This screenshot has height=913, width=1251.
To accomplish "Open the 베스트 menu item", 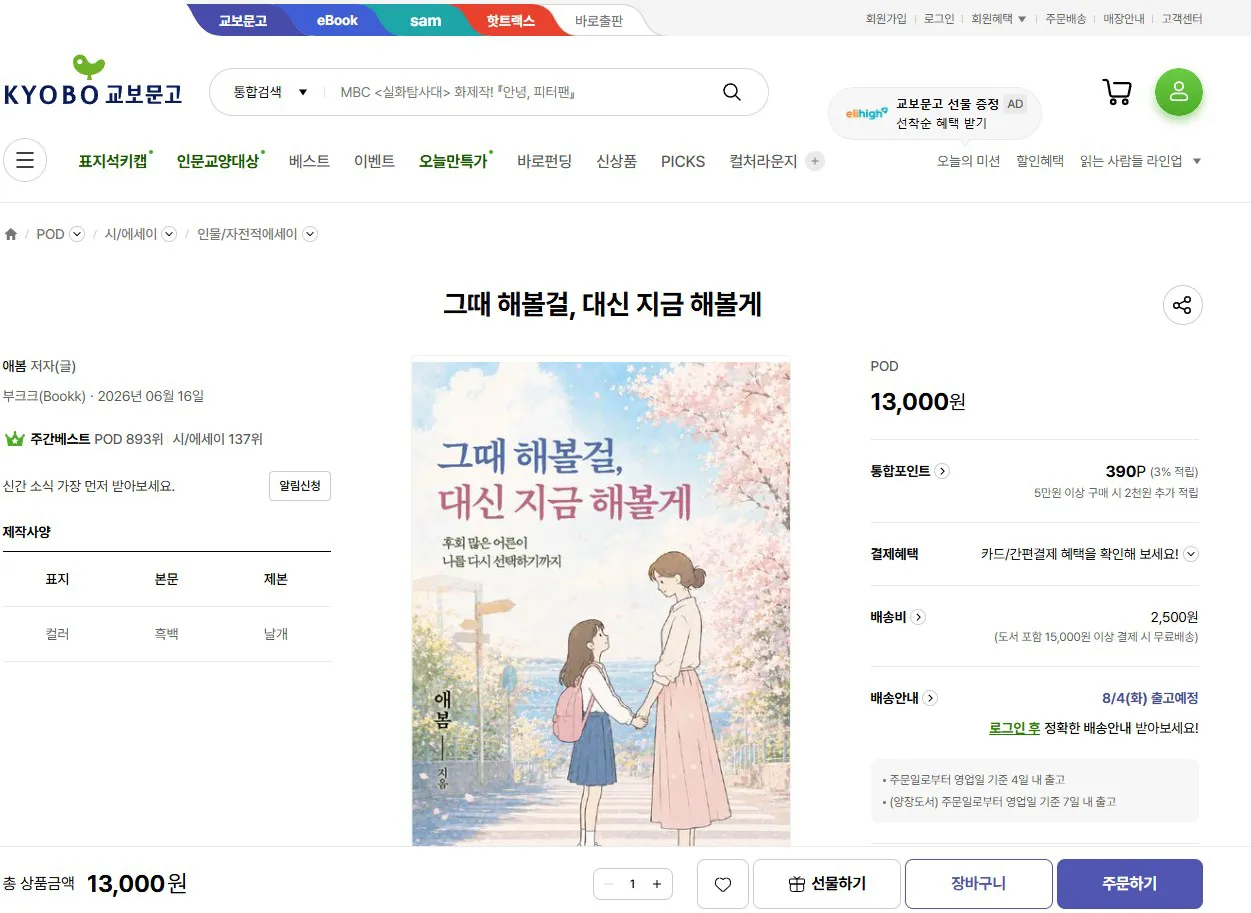I will coord(309,161).
